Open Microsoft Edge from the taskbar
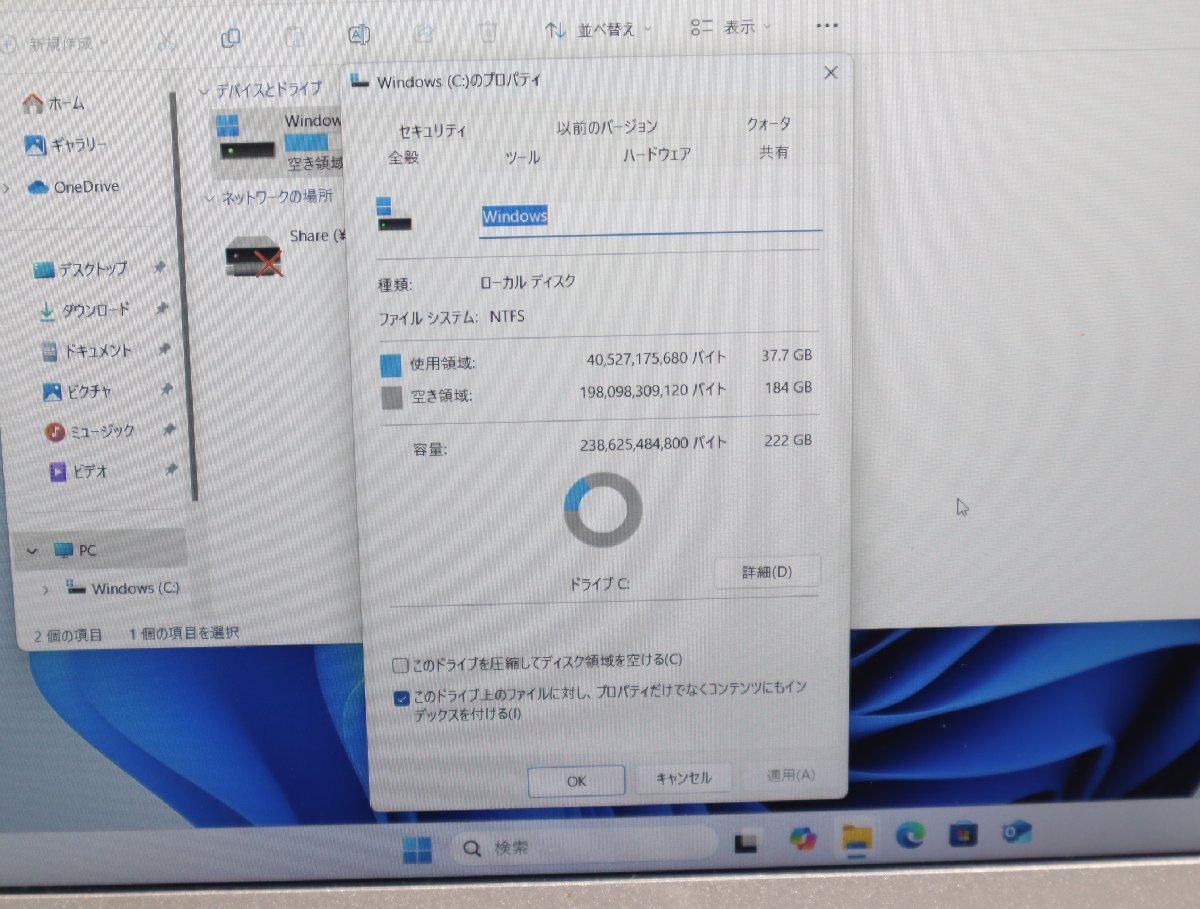 910,835
